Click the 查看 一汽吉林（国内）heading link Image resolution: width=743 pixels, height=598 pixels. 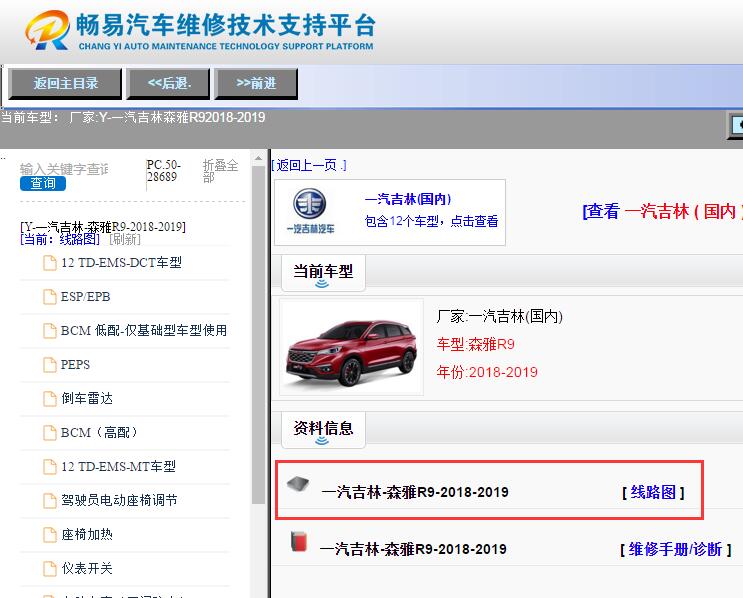662,211
